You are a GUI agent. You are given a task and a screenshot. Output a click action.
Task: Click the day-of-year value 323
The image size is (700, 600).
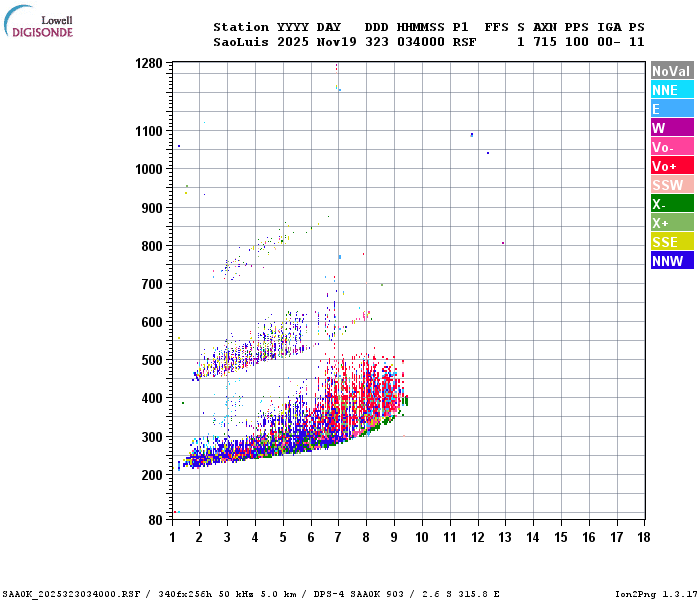pyautogui.click(x=377, y=42)
